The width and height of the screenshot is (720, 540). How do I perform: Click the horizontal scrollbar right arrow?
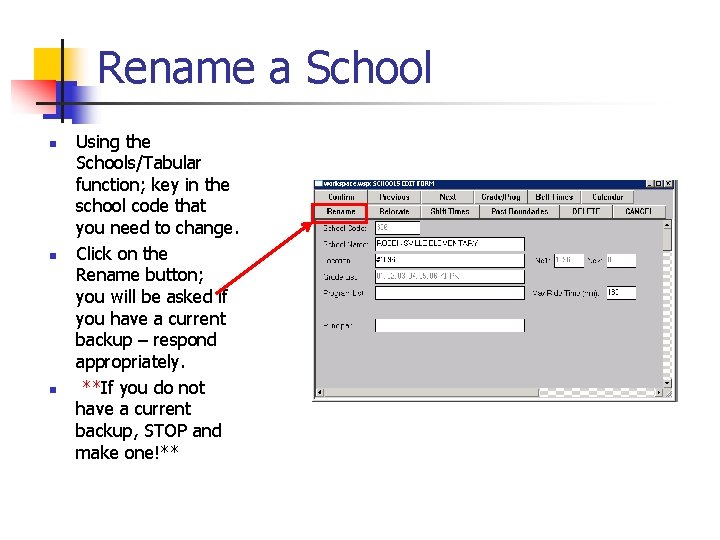pos(659,393)
